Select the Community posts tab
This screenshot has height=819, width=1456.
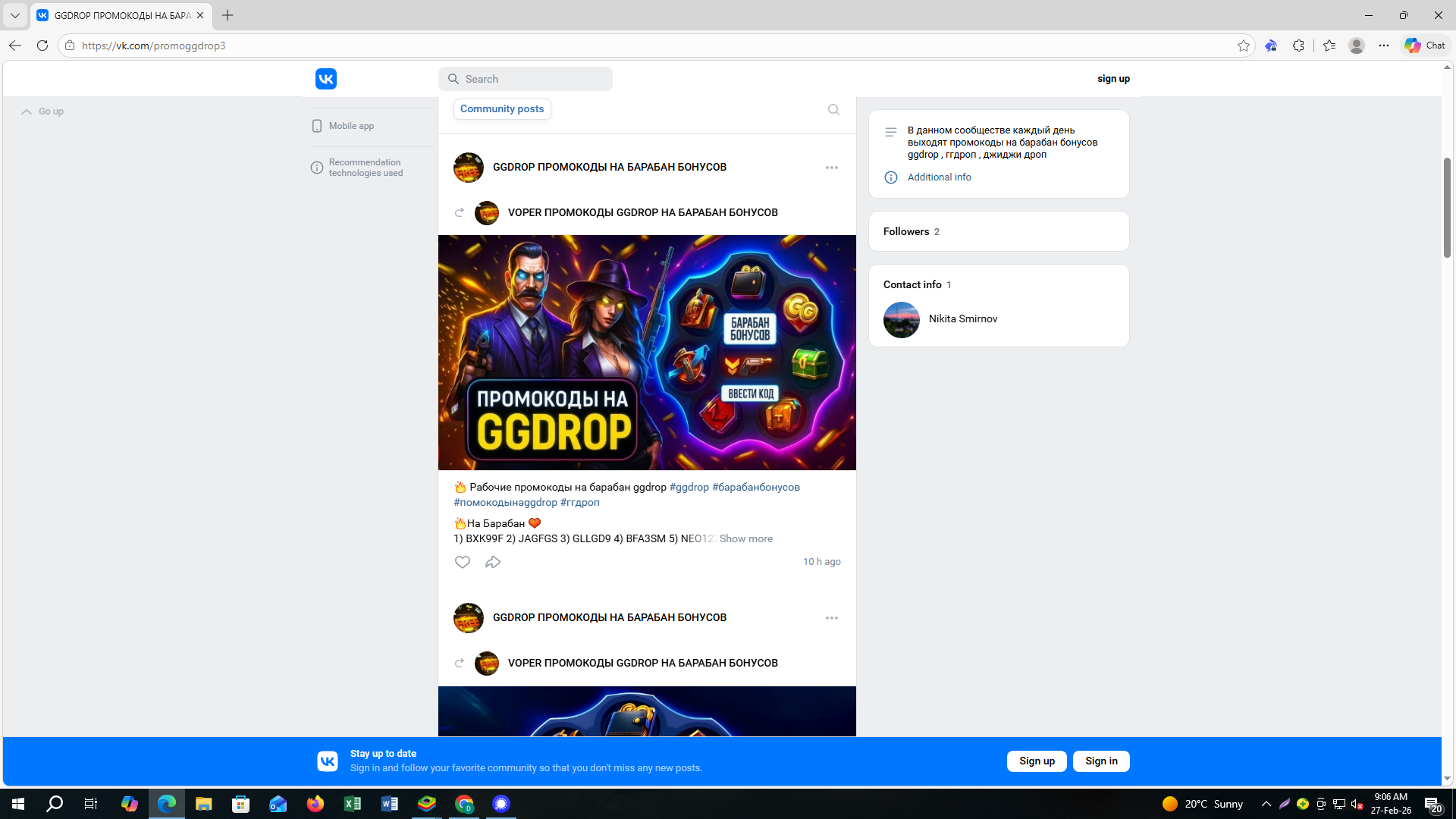click(x=502, y=109)
